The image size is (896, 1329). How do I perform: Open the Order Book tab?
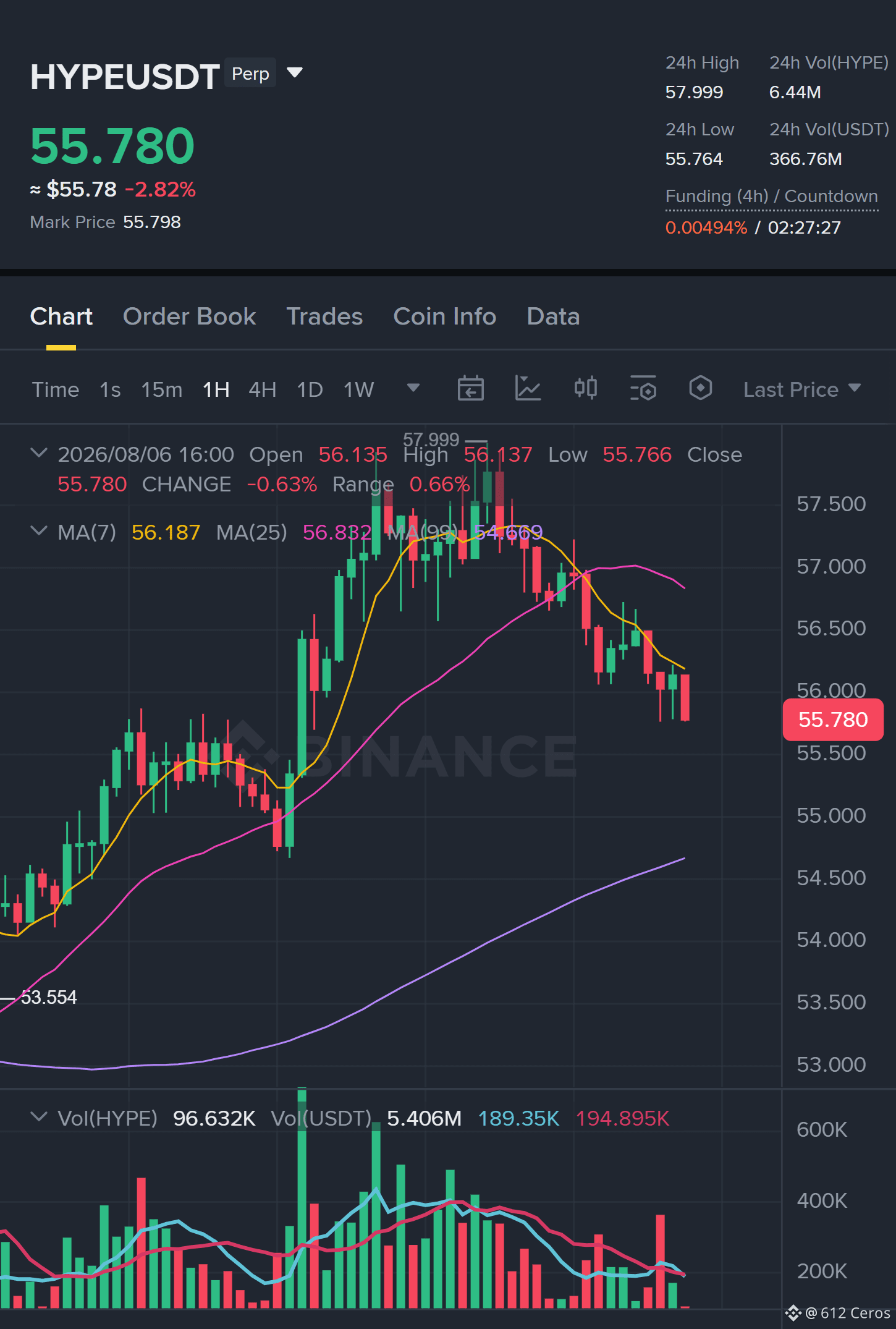[x=189, y=316]
